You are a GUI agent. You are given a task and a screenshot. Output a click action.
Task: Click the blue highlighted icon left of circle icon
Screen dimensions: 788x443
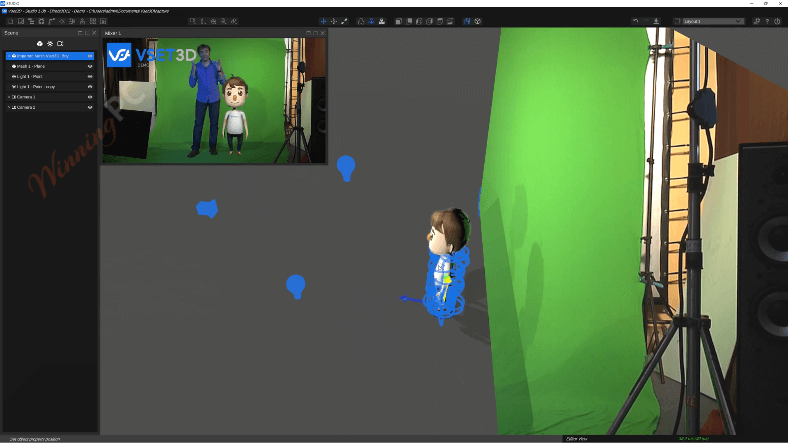[x=467, y=21]
